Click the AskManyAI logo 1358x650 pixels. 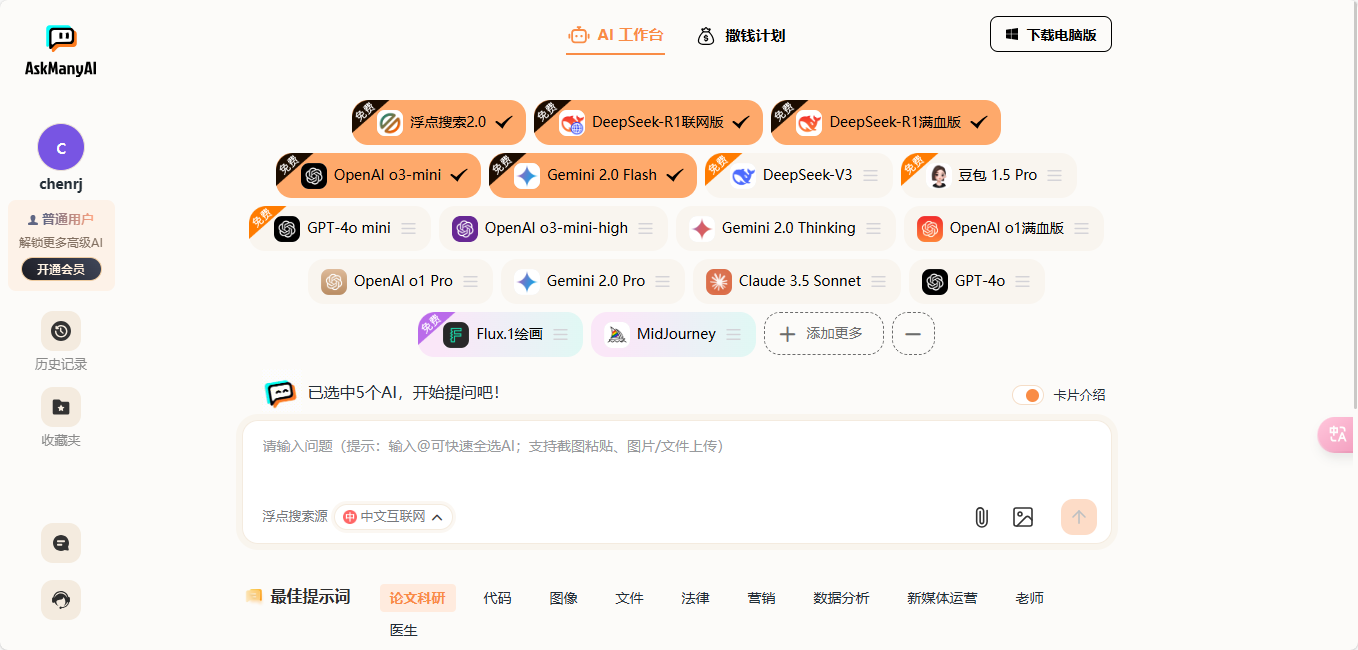[61, 51]
